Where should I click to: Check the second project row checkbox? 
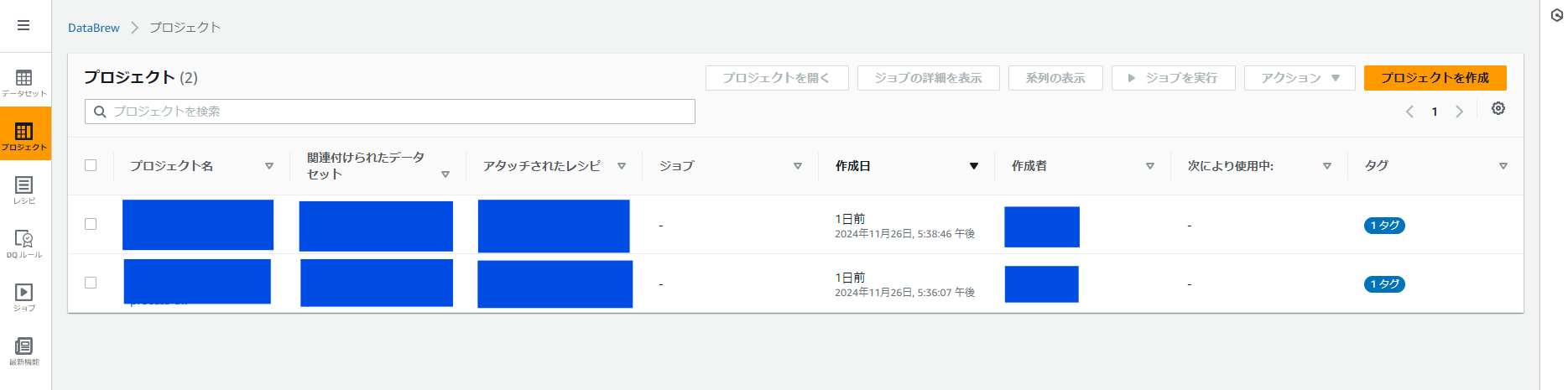[91, 283]
